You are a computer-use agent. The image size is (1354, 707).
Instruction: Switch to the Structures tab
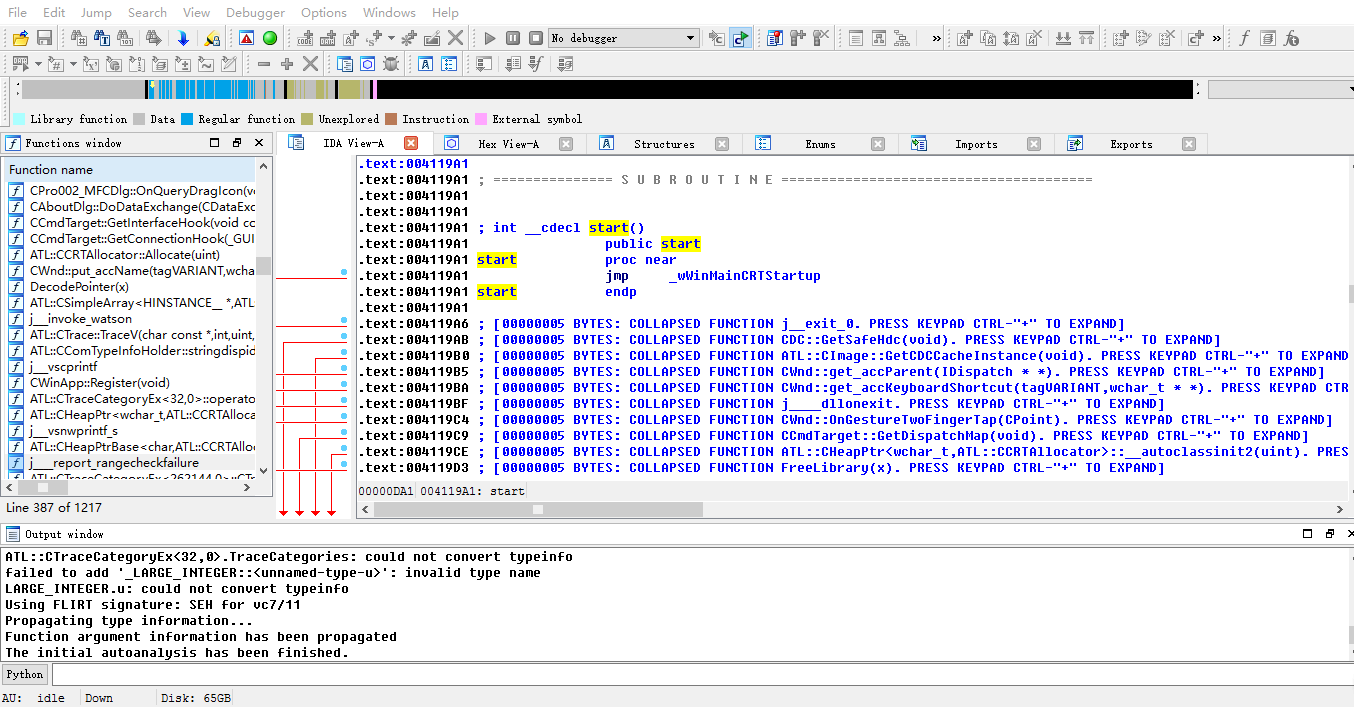tap(664, 144)
